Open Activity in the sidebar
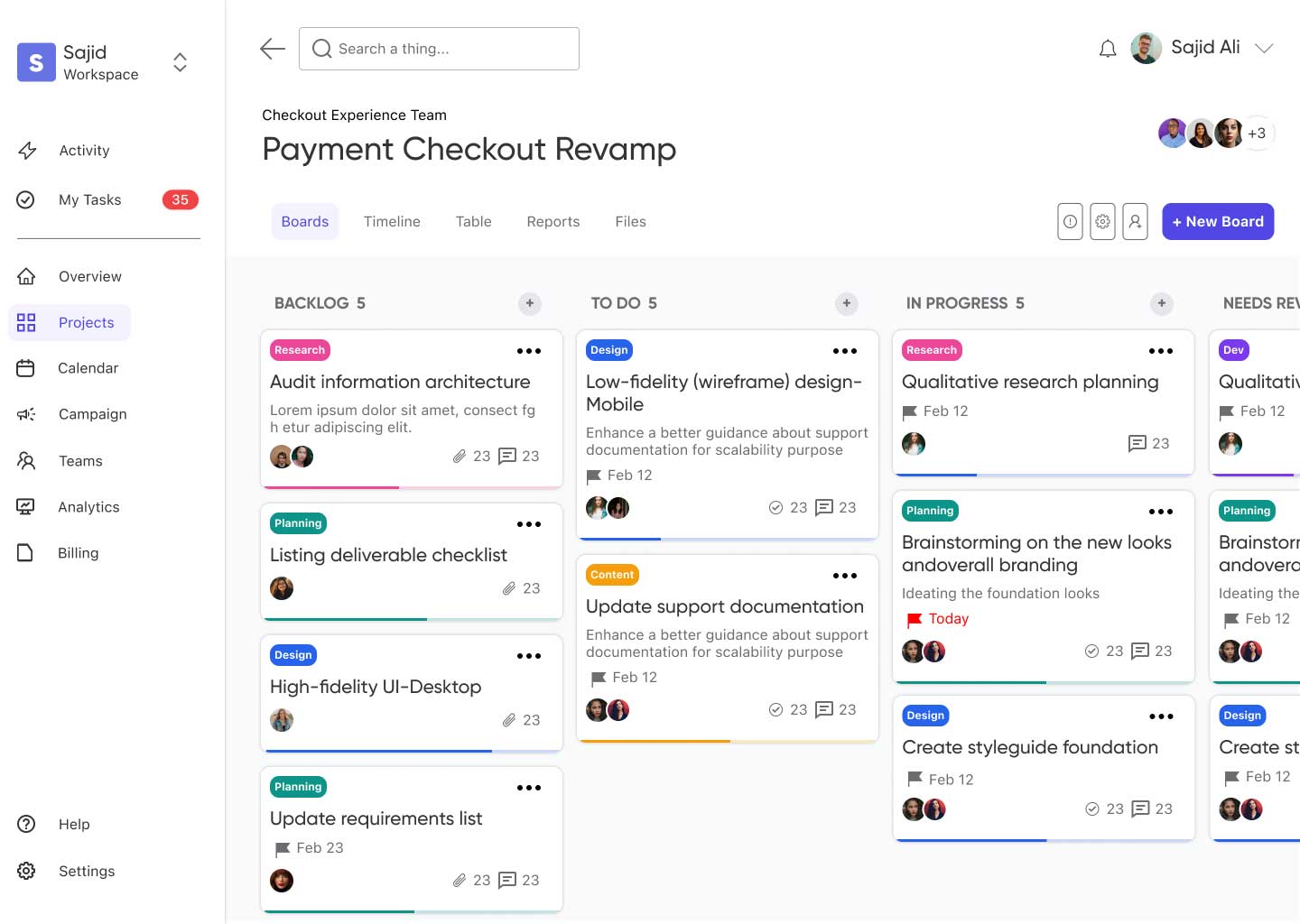The image size is (1300, 924). click(x=84, y=151)
